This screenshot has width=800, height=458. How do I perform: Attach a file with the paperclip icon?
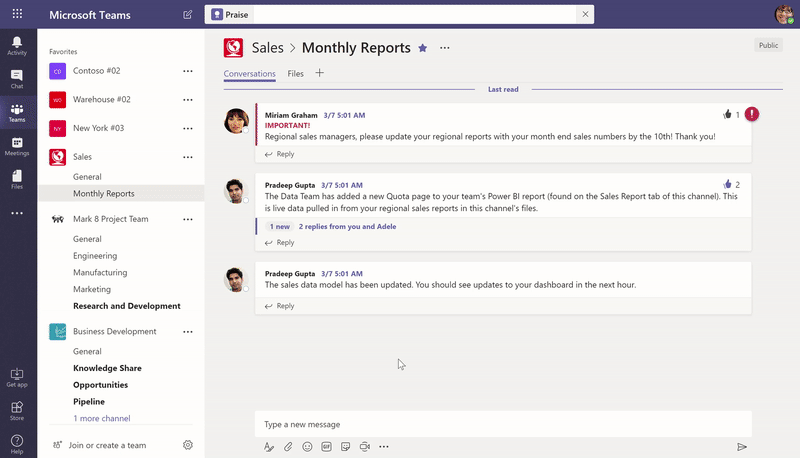pos(288,447)
